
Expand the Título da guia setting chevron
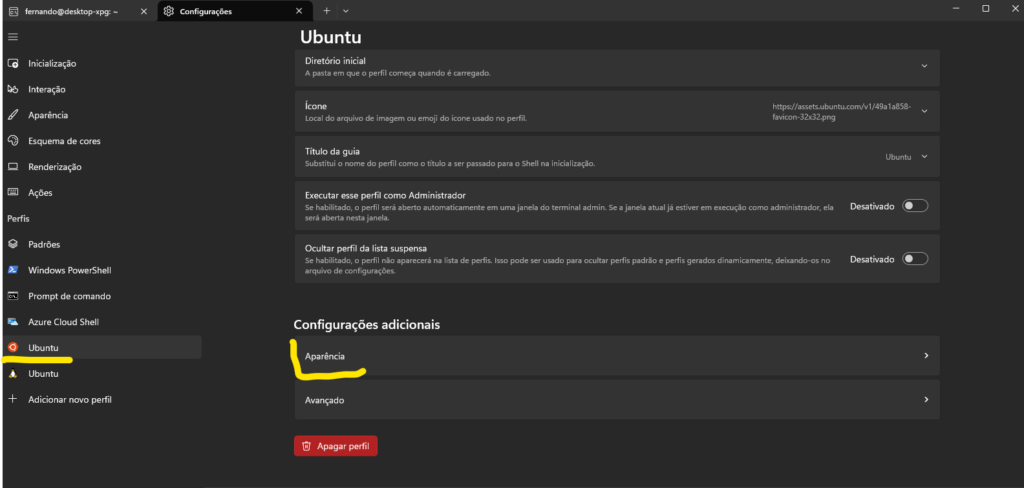924,157
